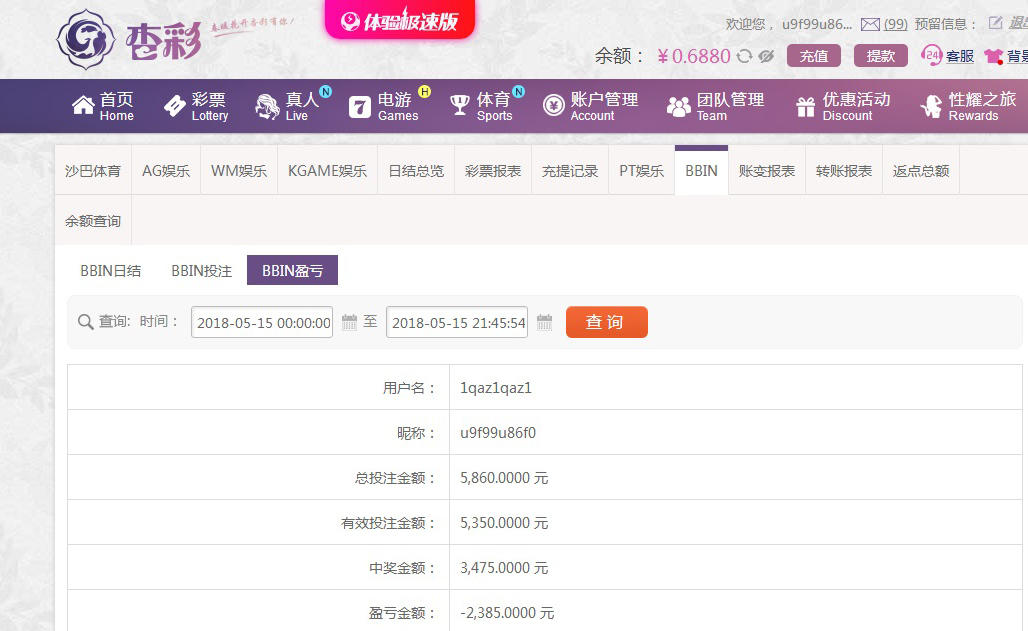Click the total bet value 5,860.0000 元
Viewport: 1028px width, 631px height.
tap(504, 478)
